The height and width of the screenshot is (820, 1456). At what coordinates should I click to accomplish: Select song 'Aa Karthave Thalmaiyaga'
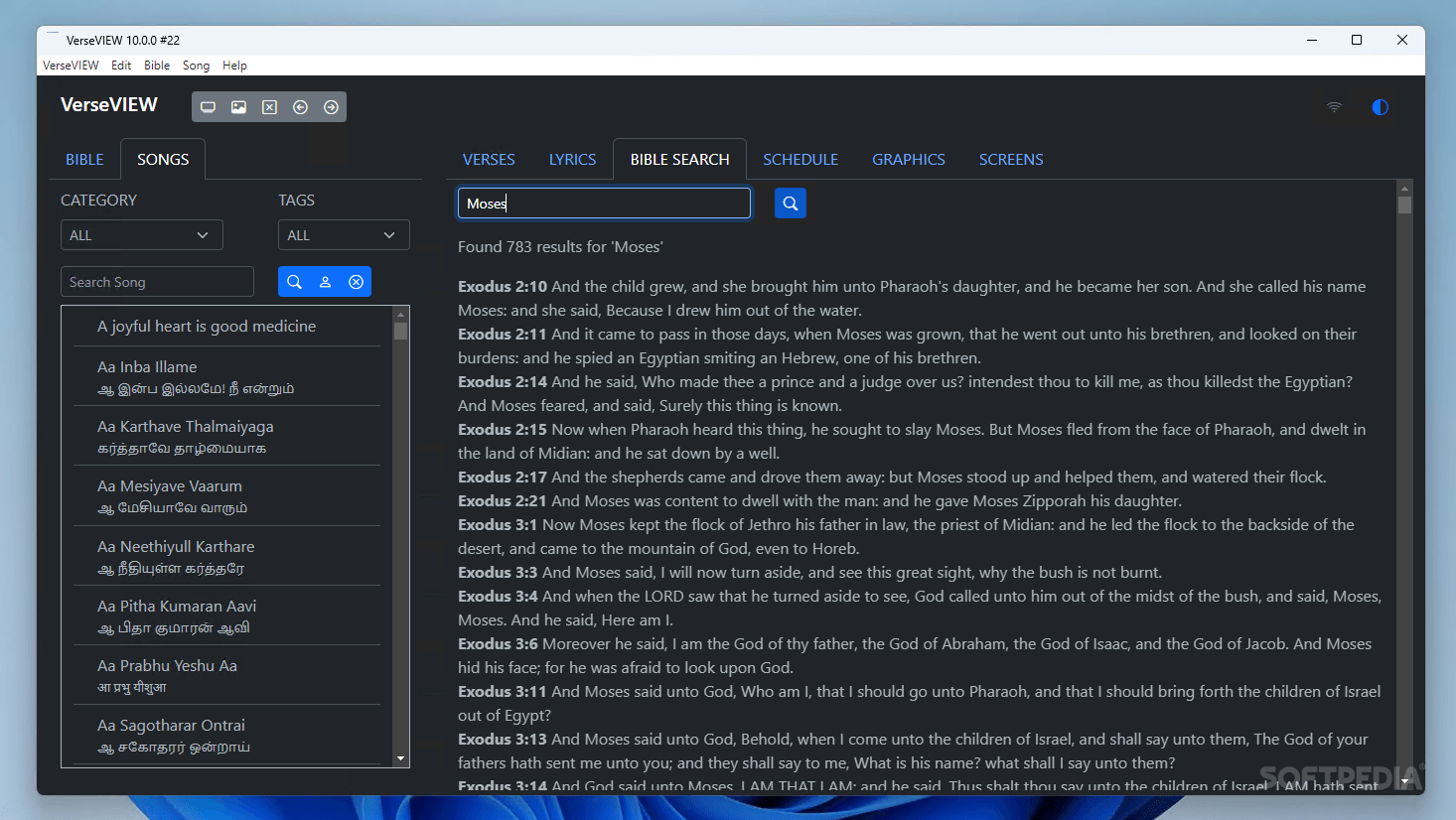pos(226,437)
